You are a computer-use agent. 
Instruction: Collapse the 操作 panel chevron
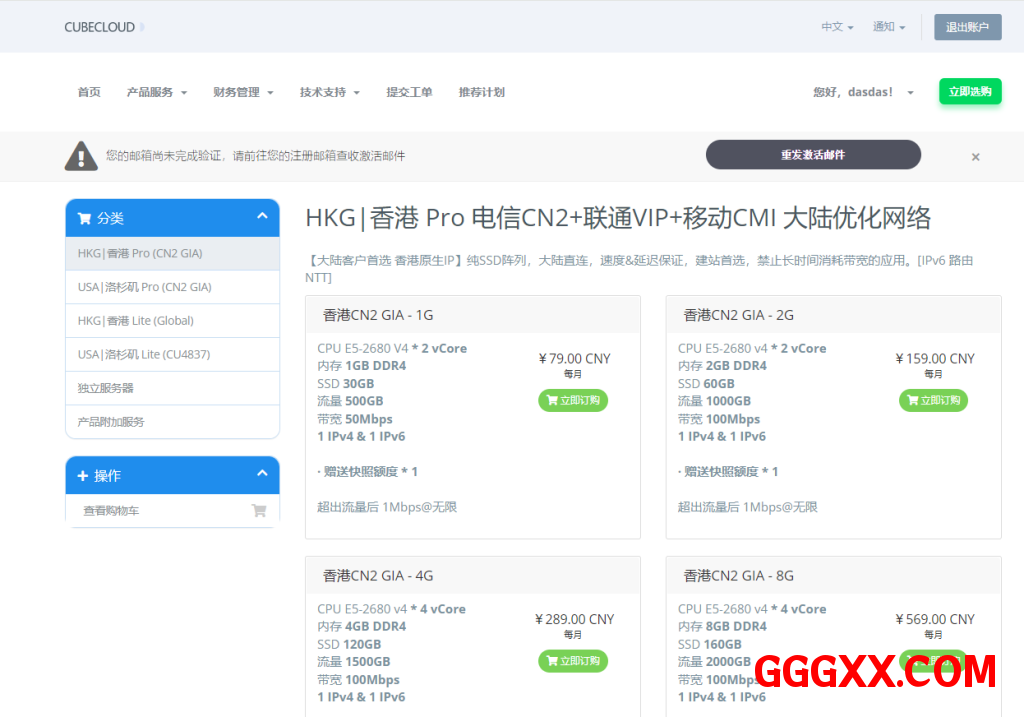click(x=262, y=474)
